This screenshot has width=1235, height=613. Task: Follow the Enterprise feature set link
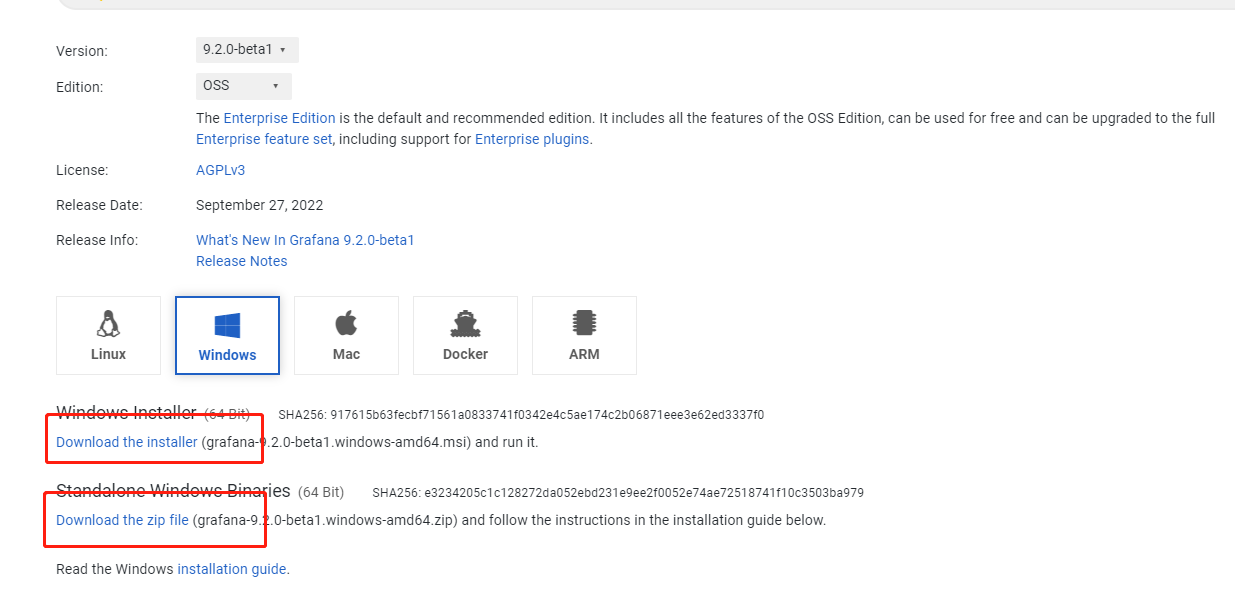(264, 139)
